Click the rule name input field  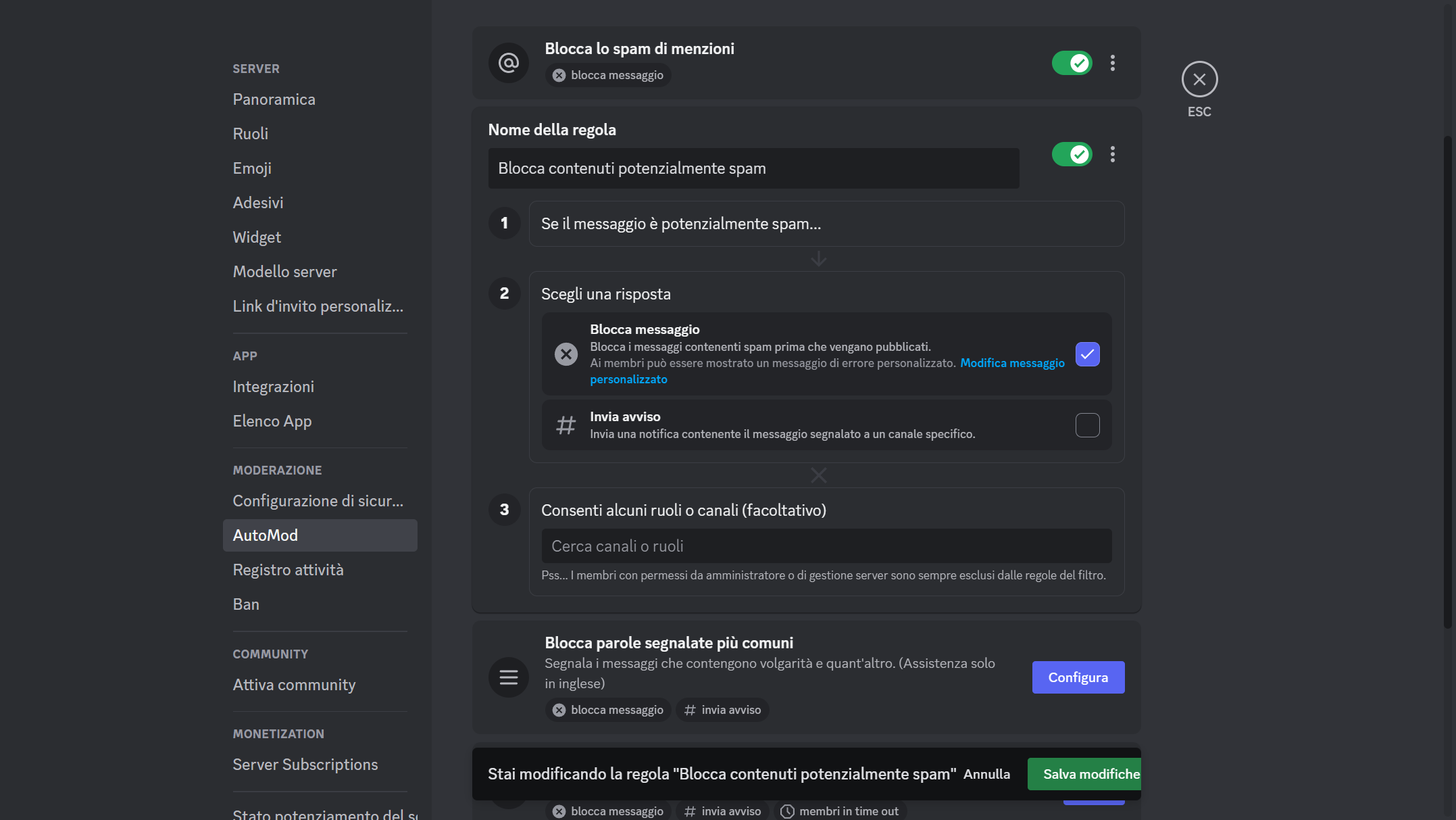coord(753,168)
